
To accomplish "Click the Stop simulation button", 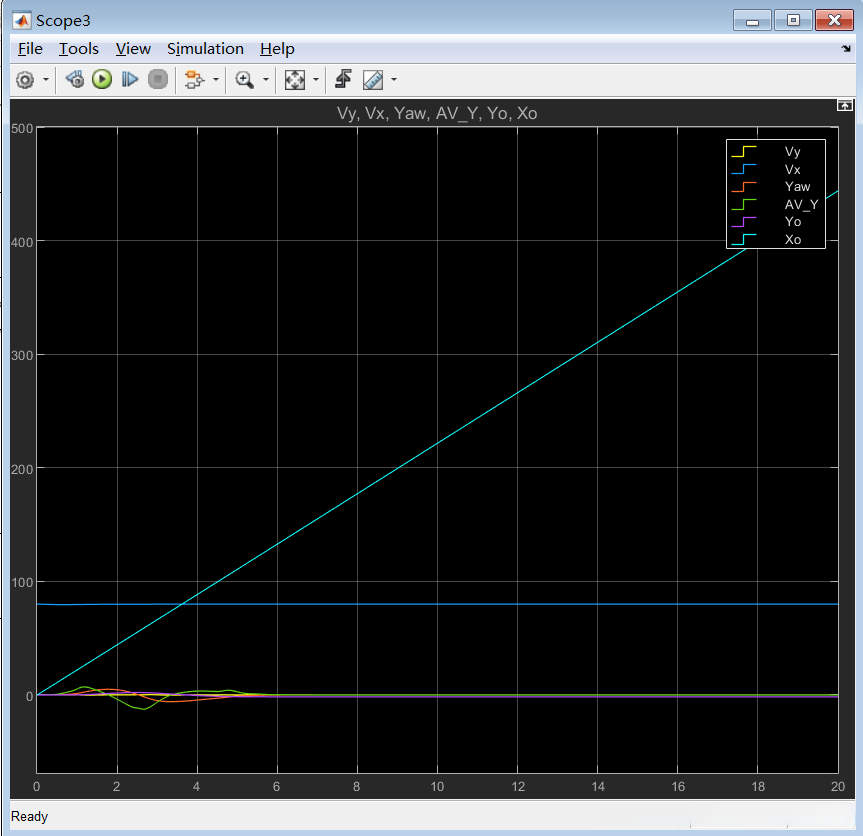I will coord(158,80).
